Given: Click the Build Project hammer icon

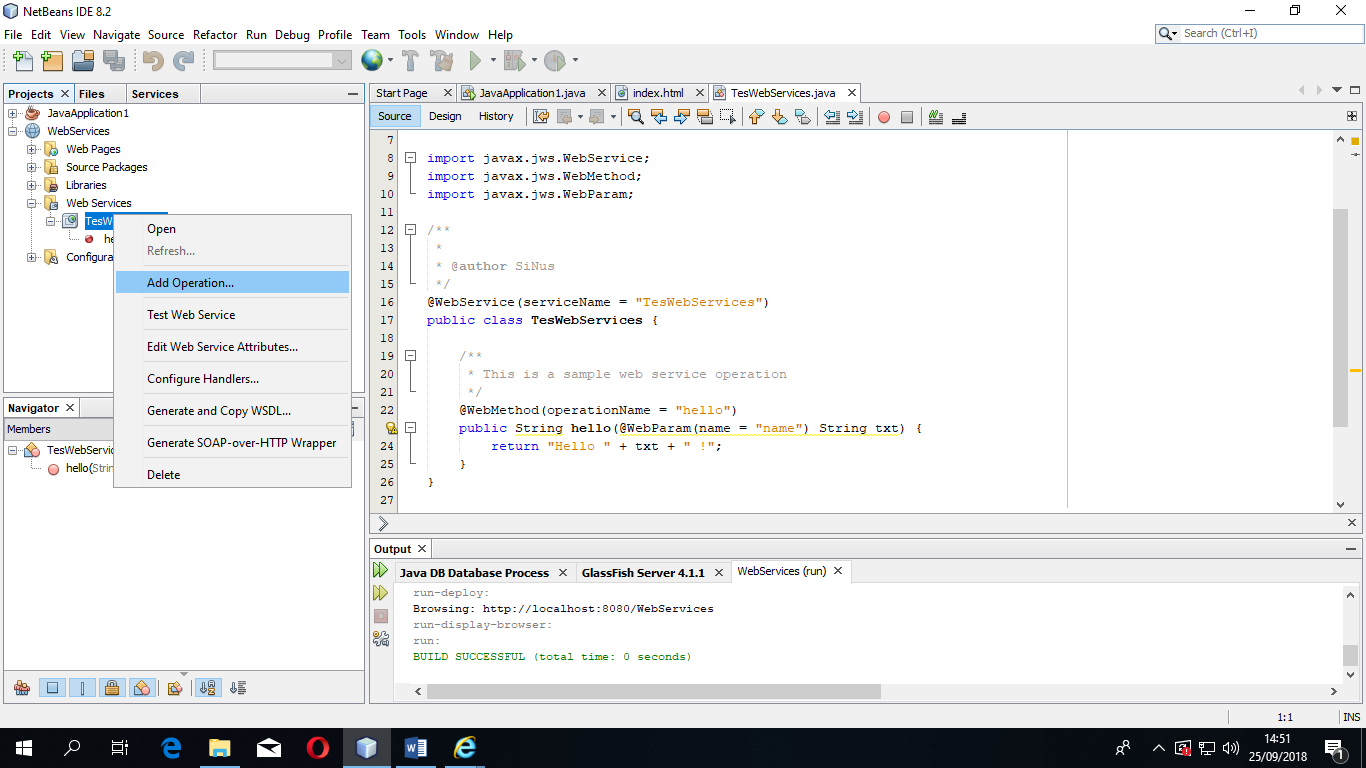Looking at the screenshot, I should (410, 61).
